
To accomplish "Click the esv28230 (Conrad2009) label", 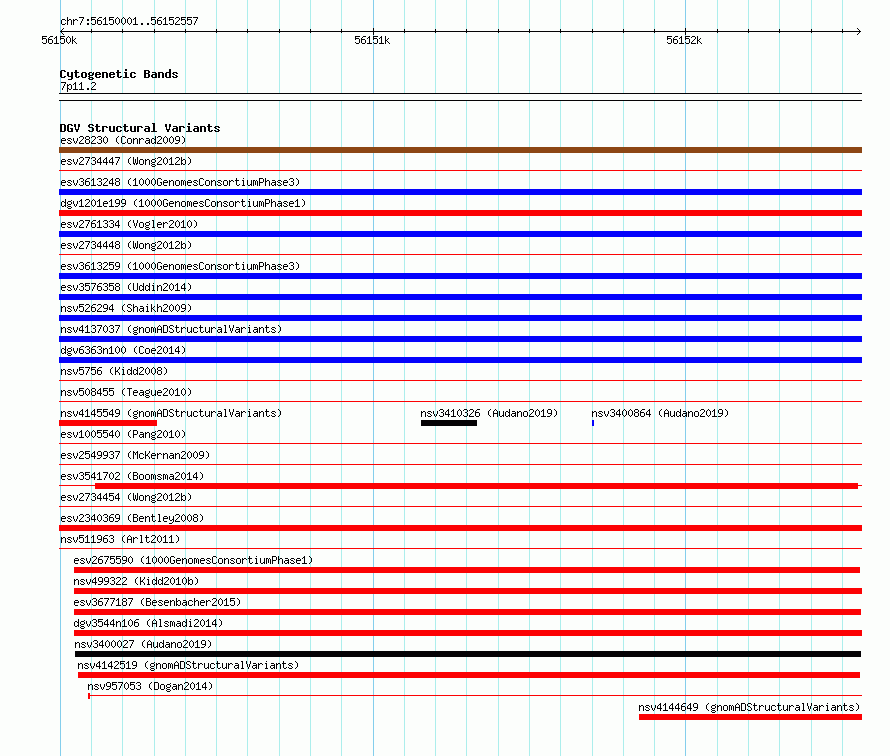I will [123, 140].
